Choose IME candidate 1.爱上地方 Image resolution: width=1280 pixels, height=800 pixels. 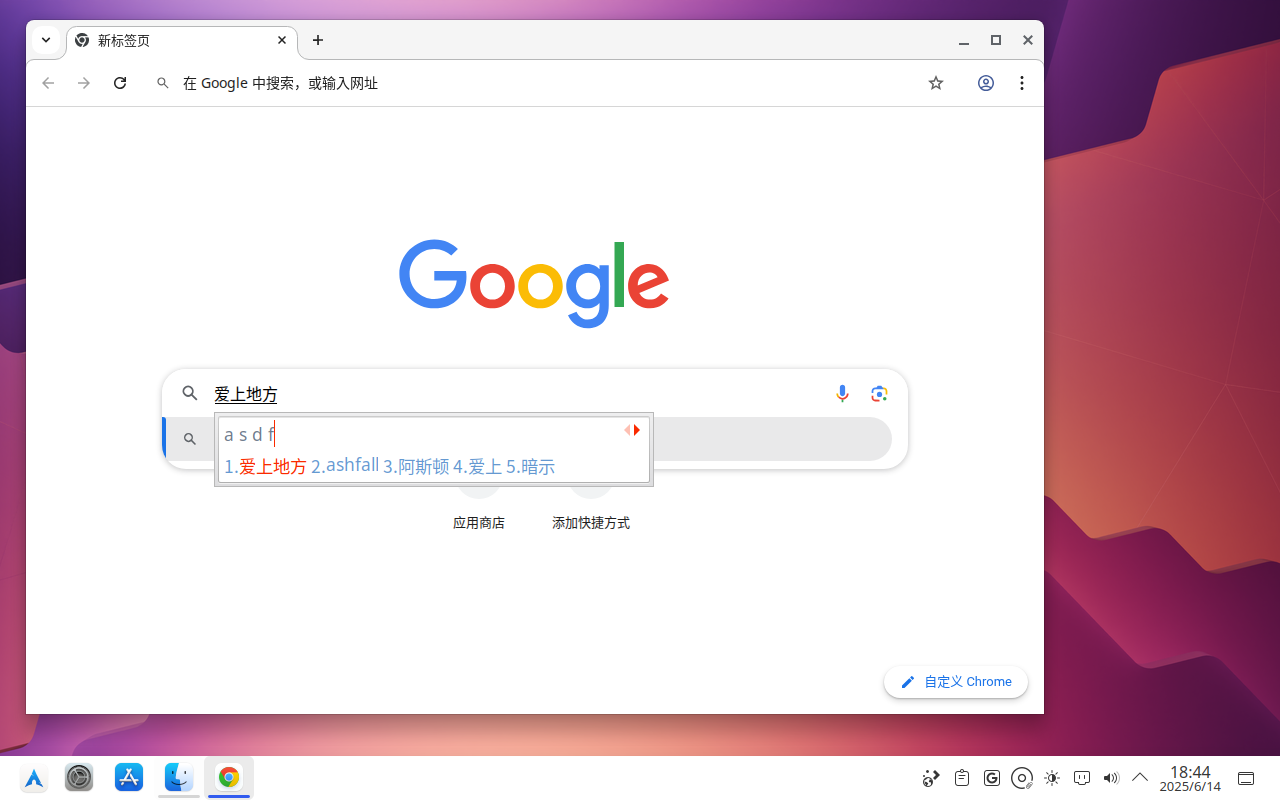click(265, 466)
